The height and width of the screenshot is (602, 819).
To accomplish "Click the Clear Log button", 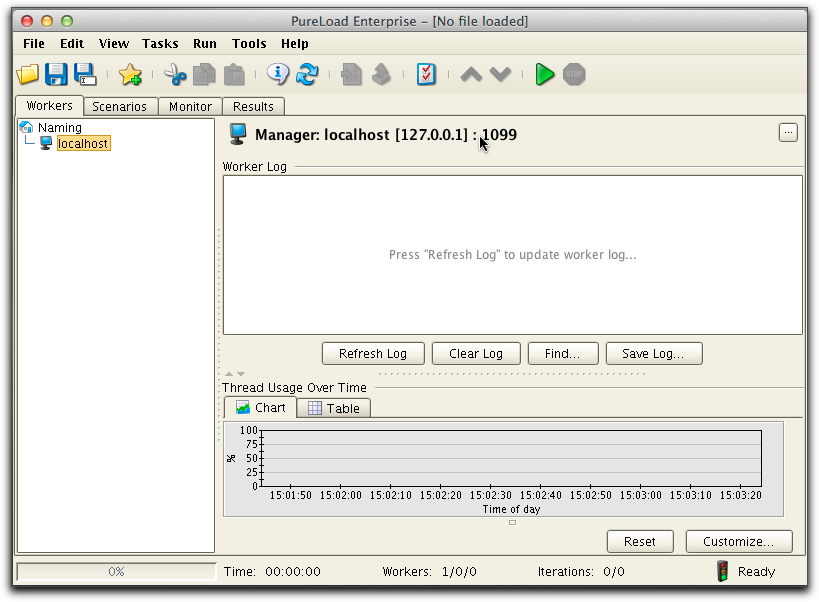I will 476,353.
